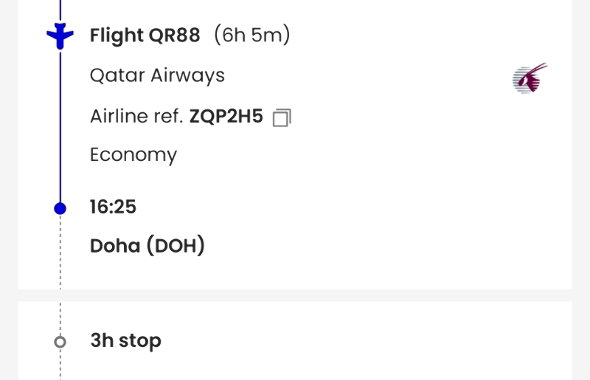Click the 6h 5m flight duration
This screenshot has width=590, height=380.
click(x=252, y=35)
